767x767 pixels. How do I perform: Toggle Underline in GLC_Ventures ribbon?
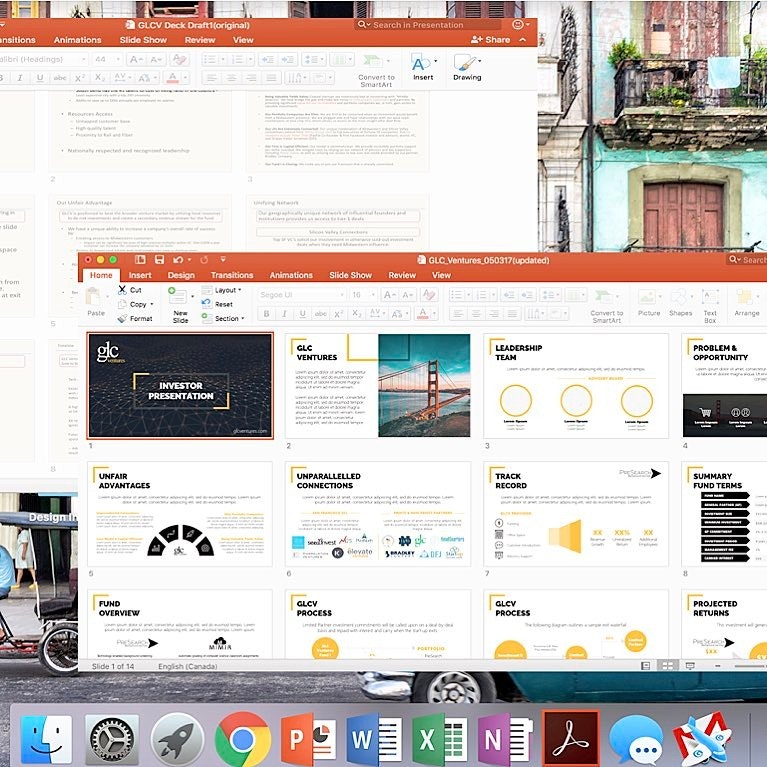302,314
